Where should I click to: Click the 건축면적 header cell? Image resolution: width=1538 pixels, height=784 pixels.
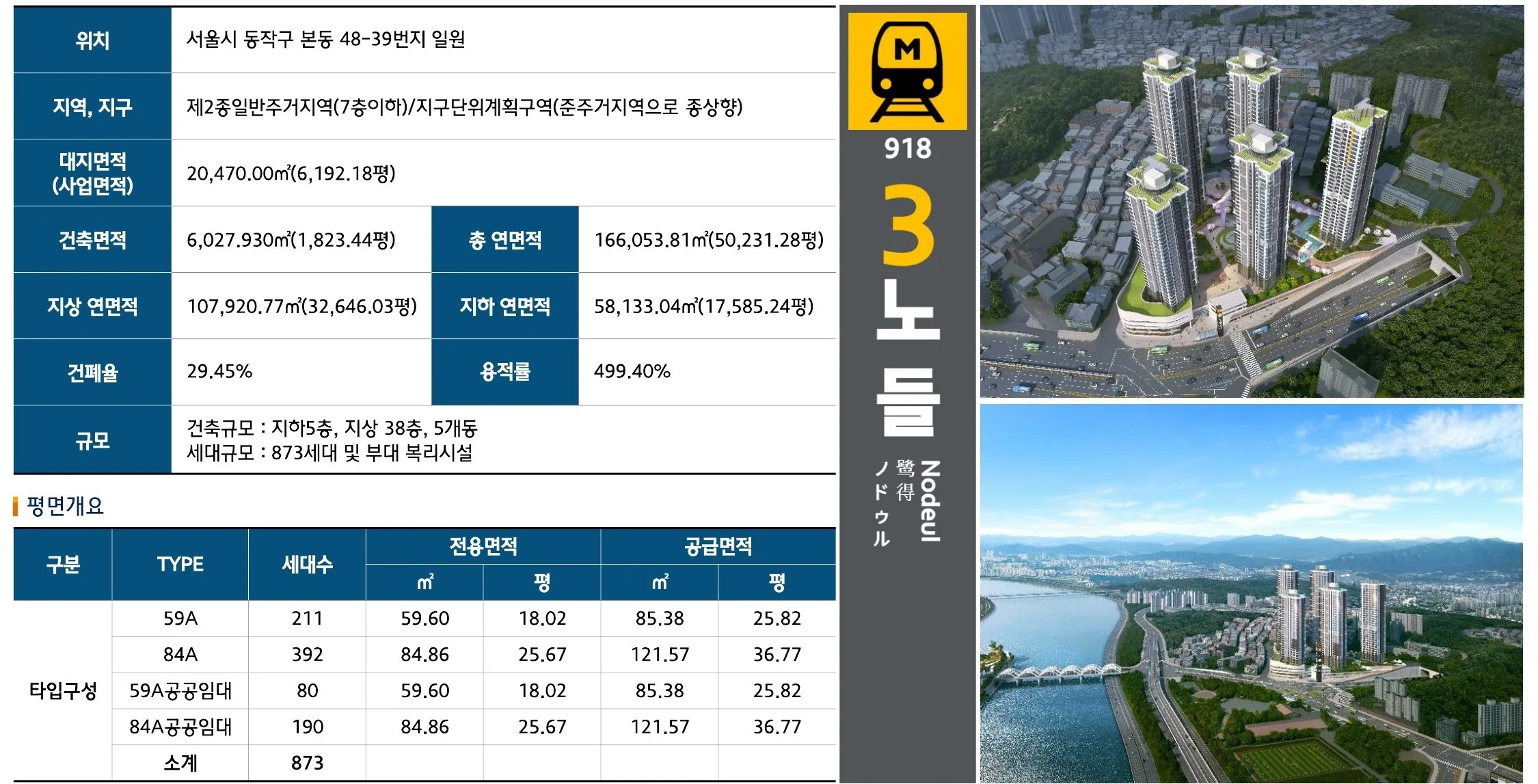click(92, 239)
